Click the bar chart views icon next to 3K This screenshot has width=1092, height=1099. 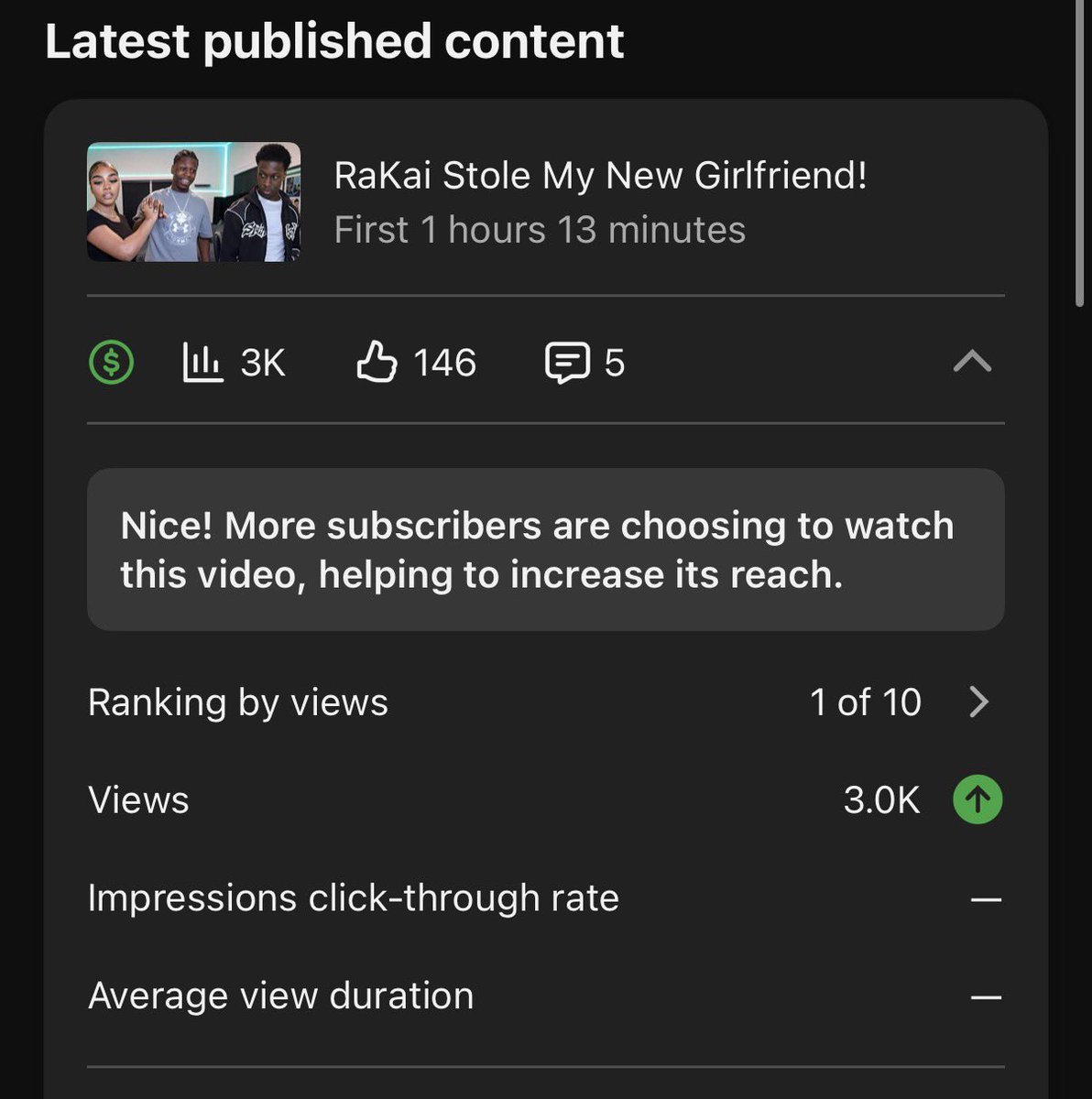pos(202,363)
